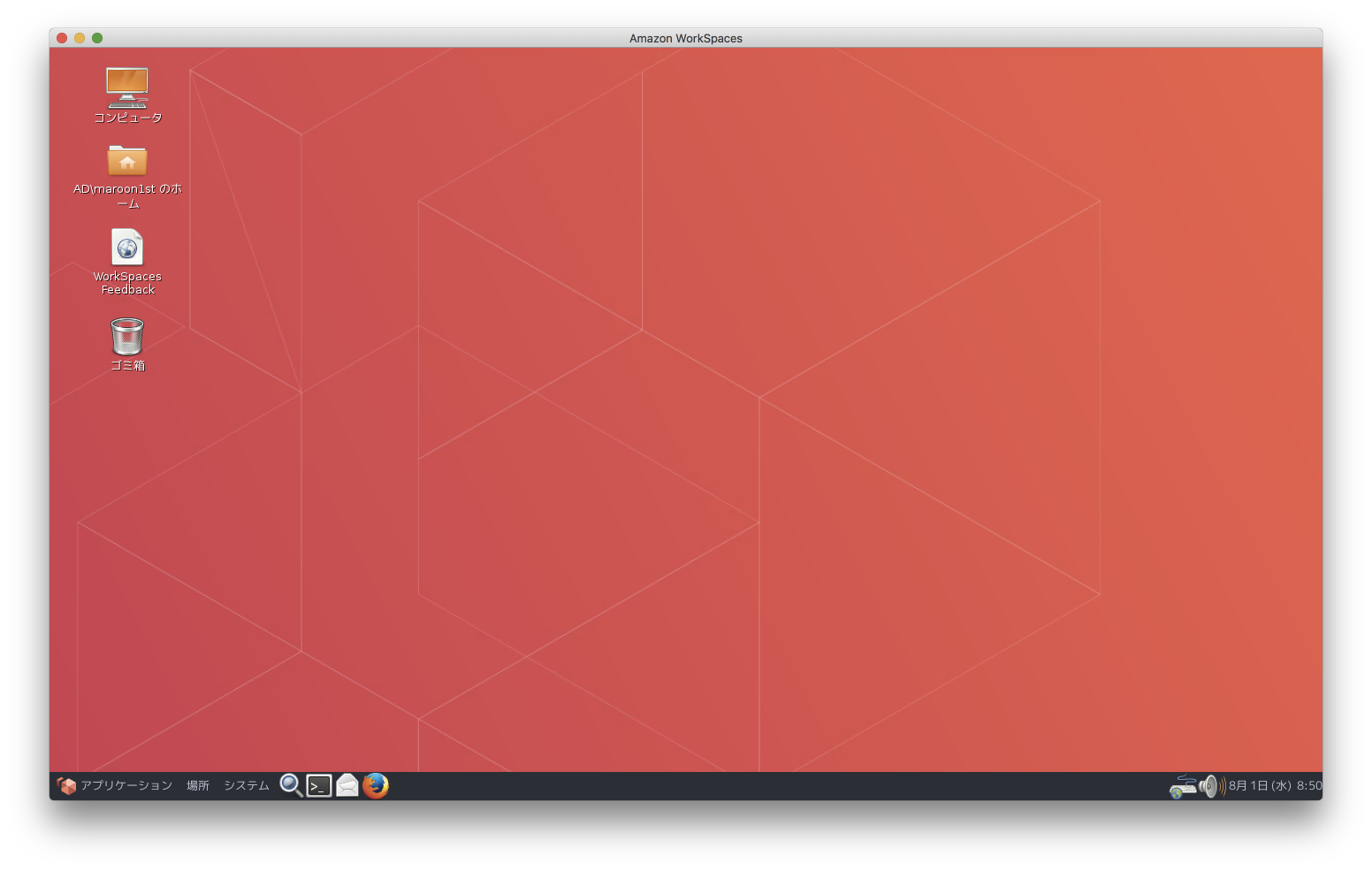The image size is (1372, 871).
Task: Launch the magnifier search tool in panel
Action: tap(290, 785)
